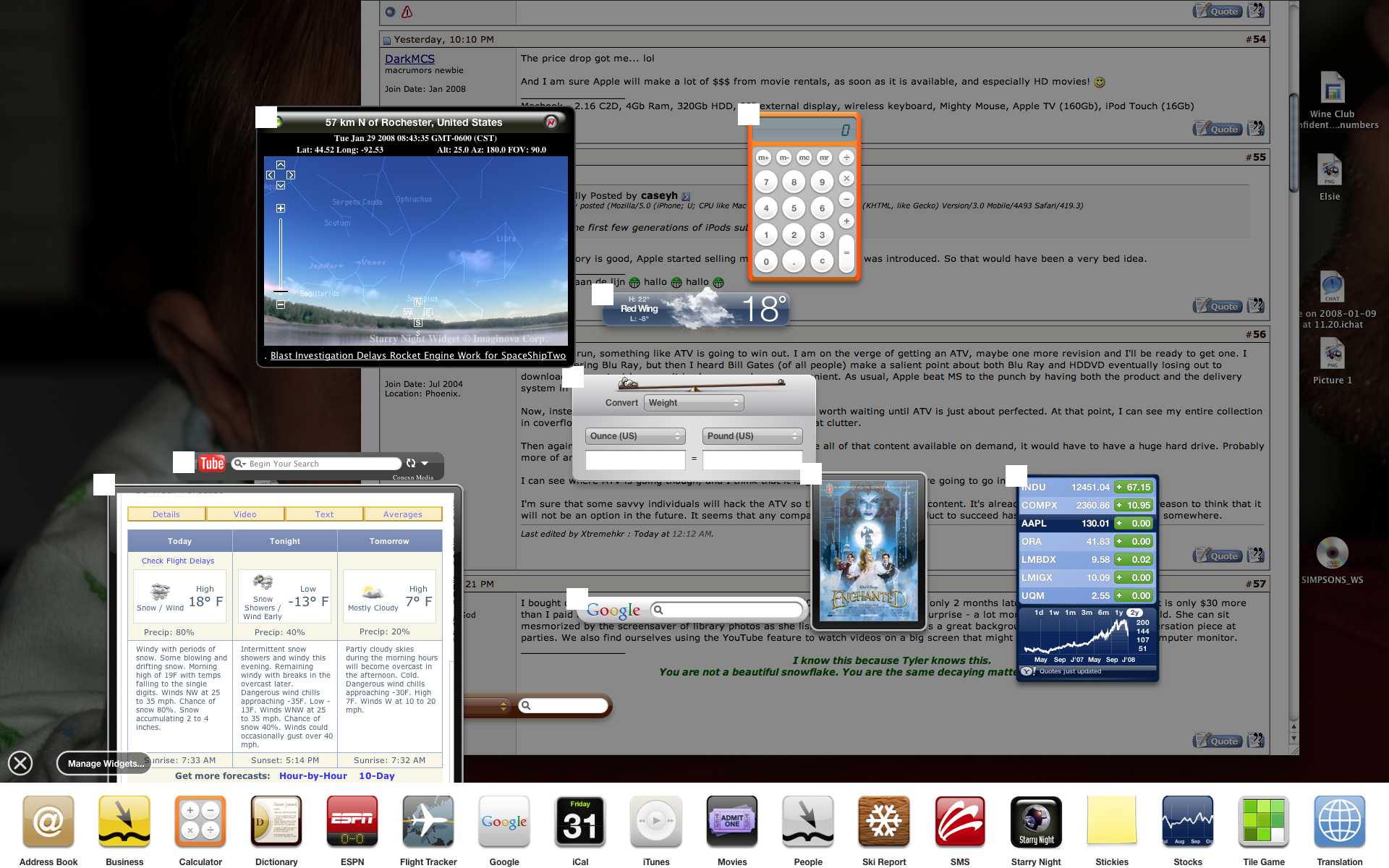Open the Ski Report widget icon

coord(883,821)
